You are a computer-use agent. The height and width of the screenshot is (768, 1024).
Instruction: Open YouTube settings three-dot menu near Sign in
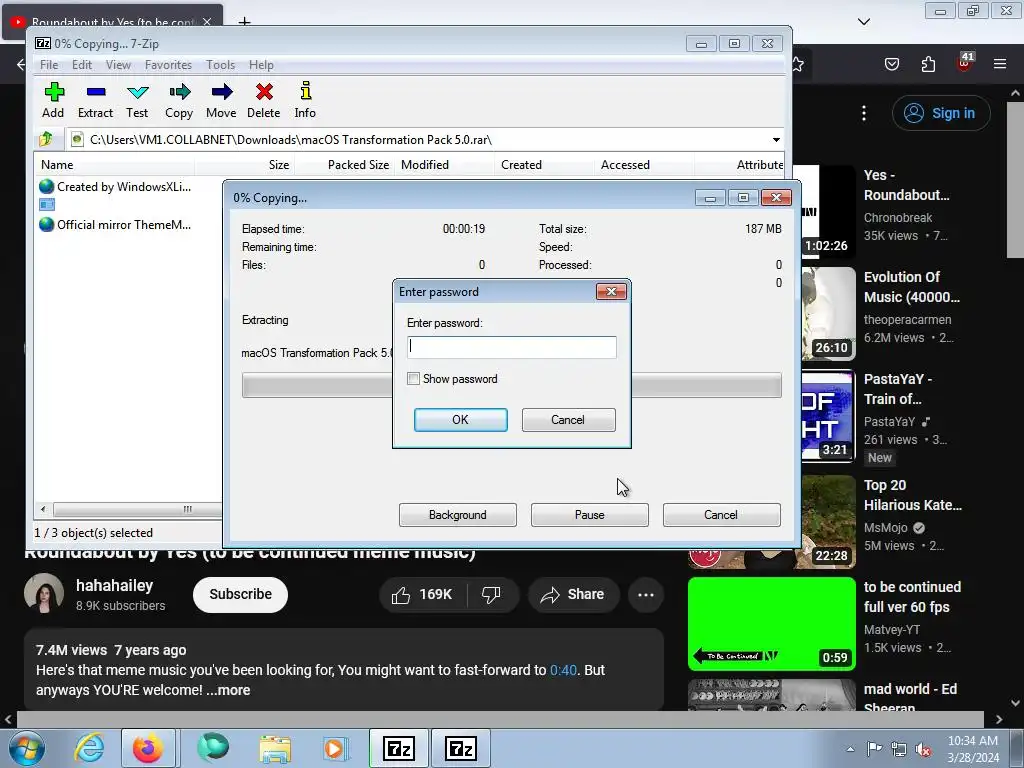click(x=864, y=113)
